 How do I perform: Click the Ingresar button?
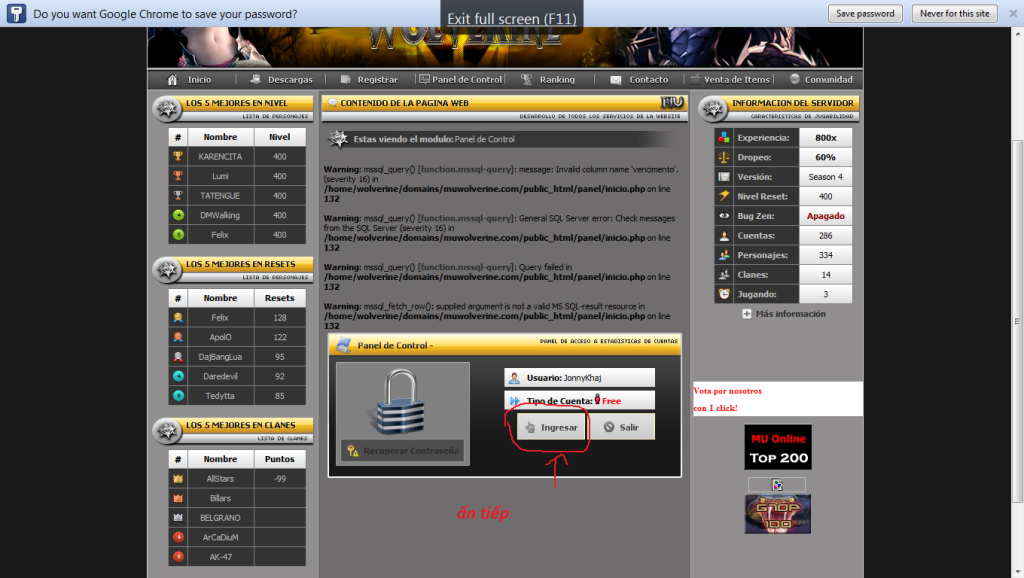pyautogui.click(x=551, y=427)
